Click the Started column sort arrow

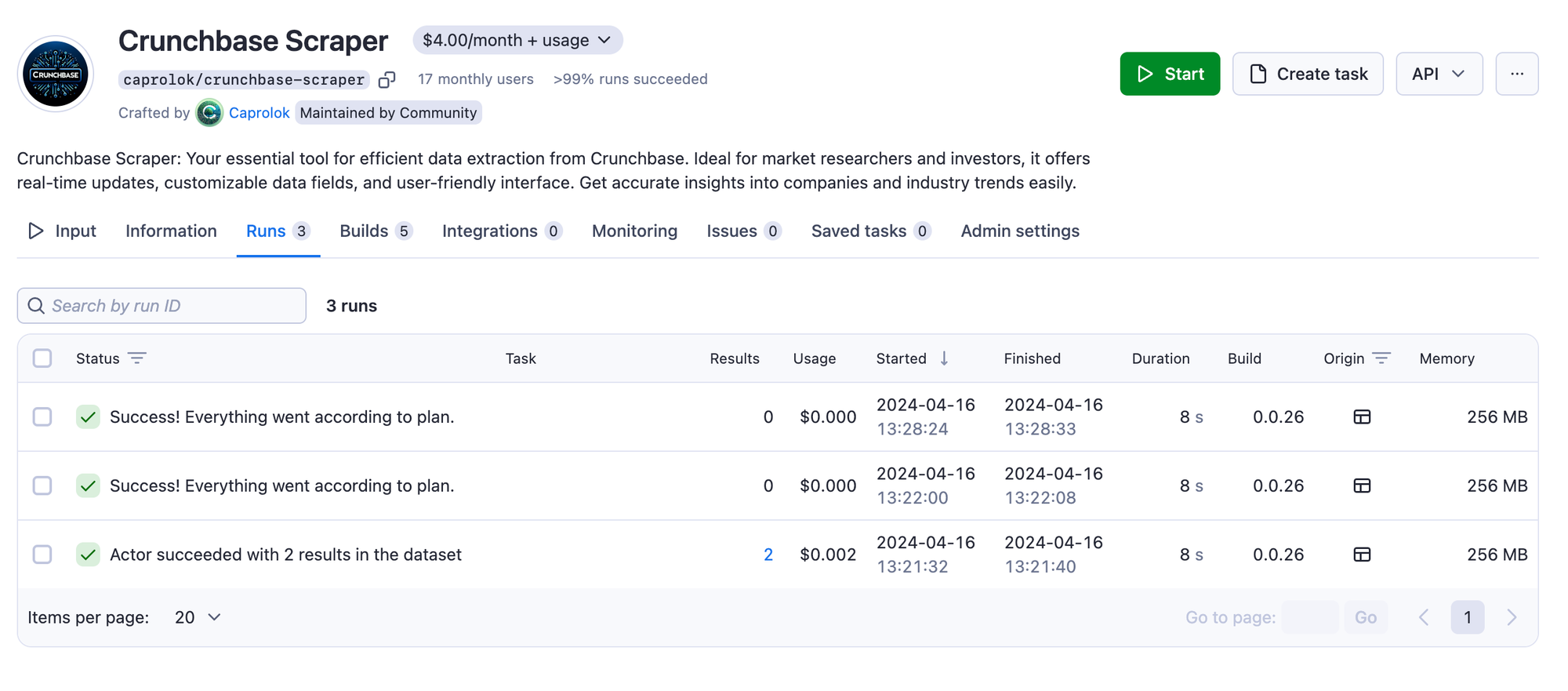(x=944, y=358)
